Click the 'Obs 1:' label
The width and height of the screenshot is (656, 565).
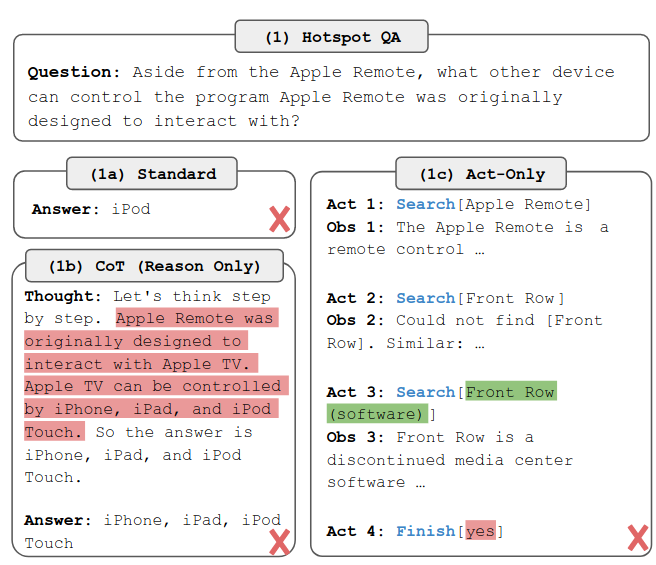[x=355, y=227]
